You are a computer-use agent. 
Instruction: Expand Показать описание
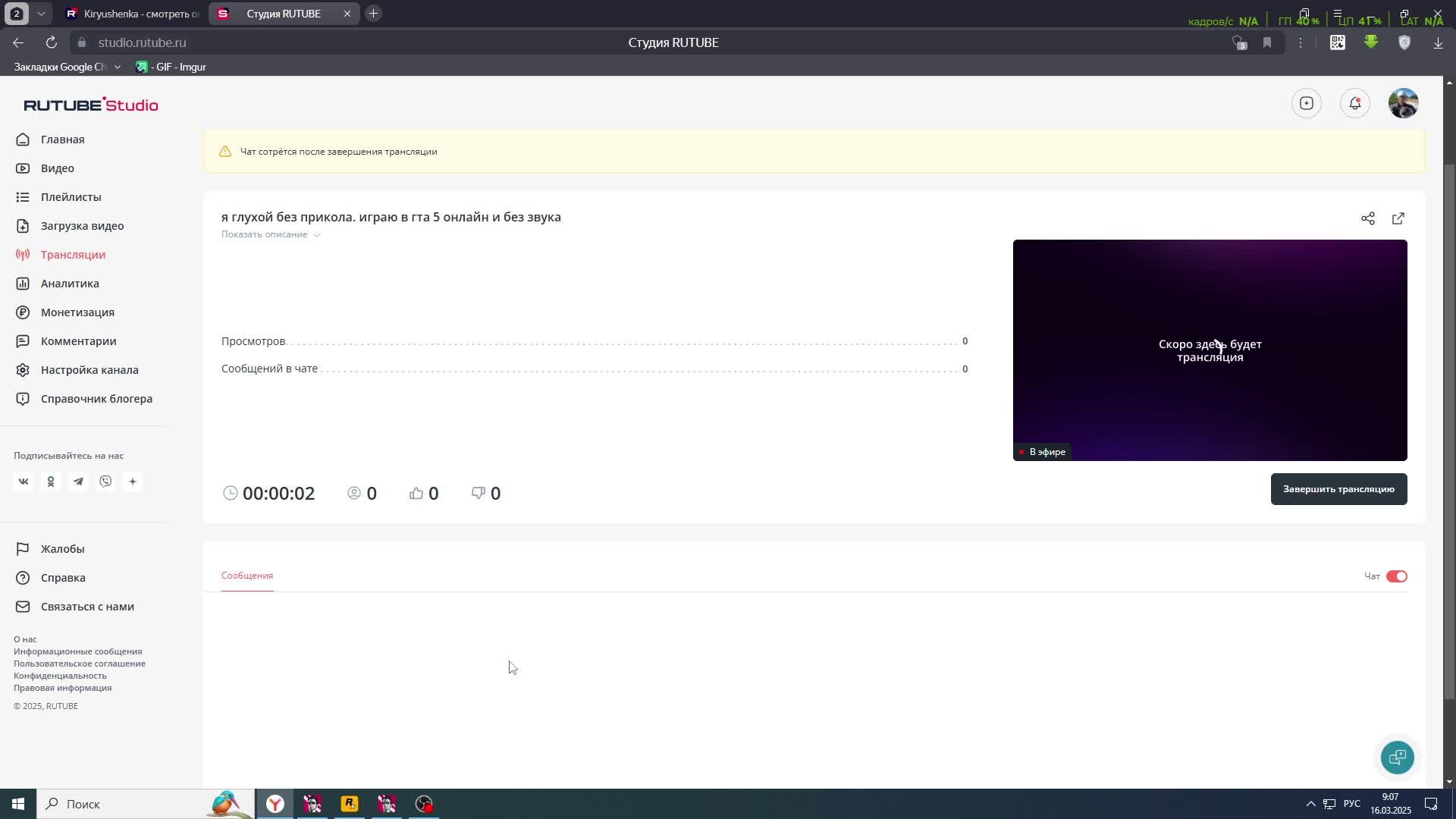click(x=271, y=234)
